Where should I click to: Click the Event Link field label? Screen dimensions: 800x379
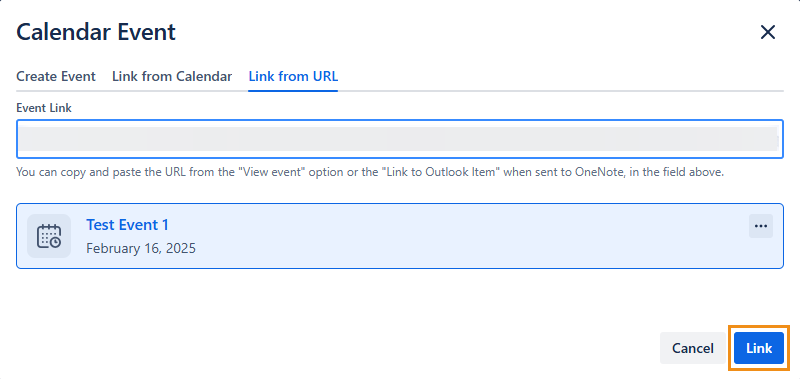(x=44, y=108)
